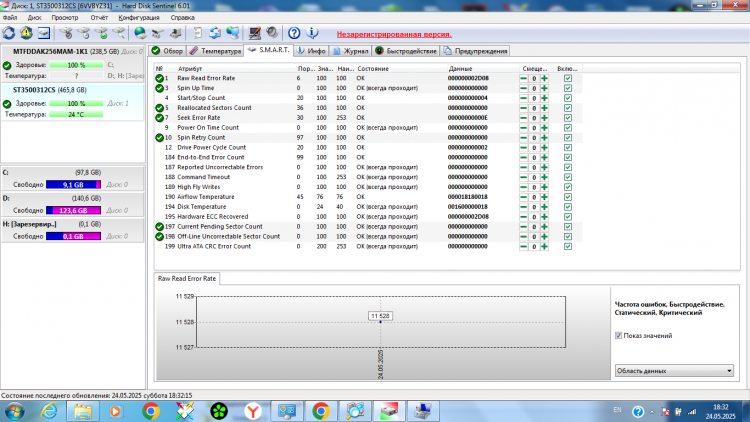Click the blue-framed disk window toolbar icon
The height and width of the screenshot is (422, 750).
44,33
